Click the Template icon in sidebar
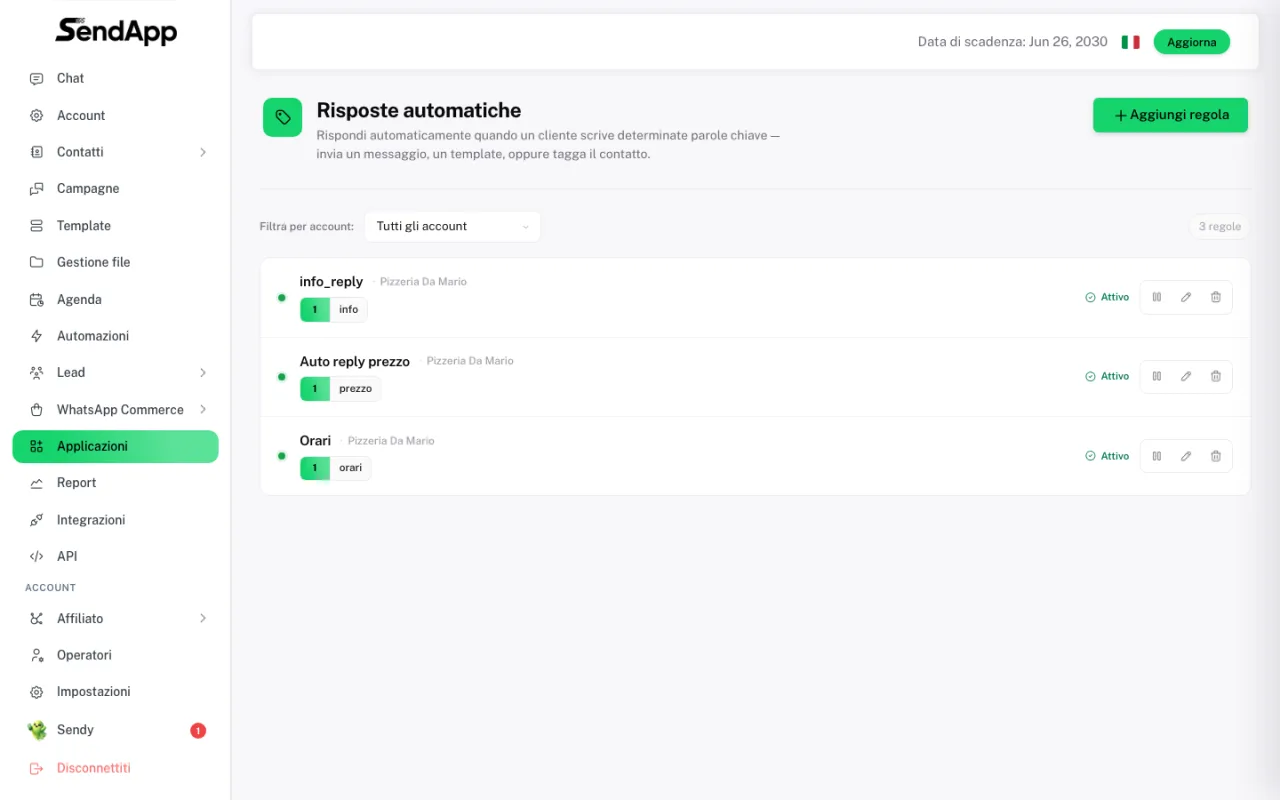The width and height of the screenshot is (1280, 800). (37, 226)
